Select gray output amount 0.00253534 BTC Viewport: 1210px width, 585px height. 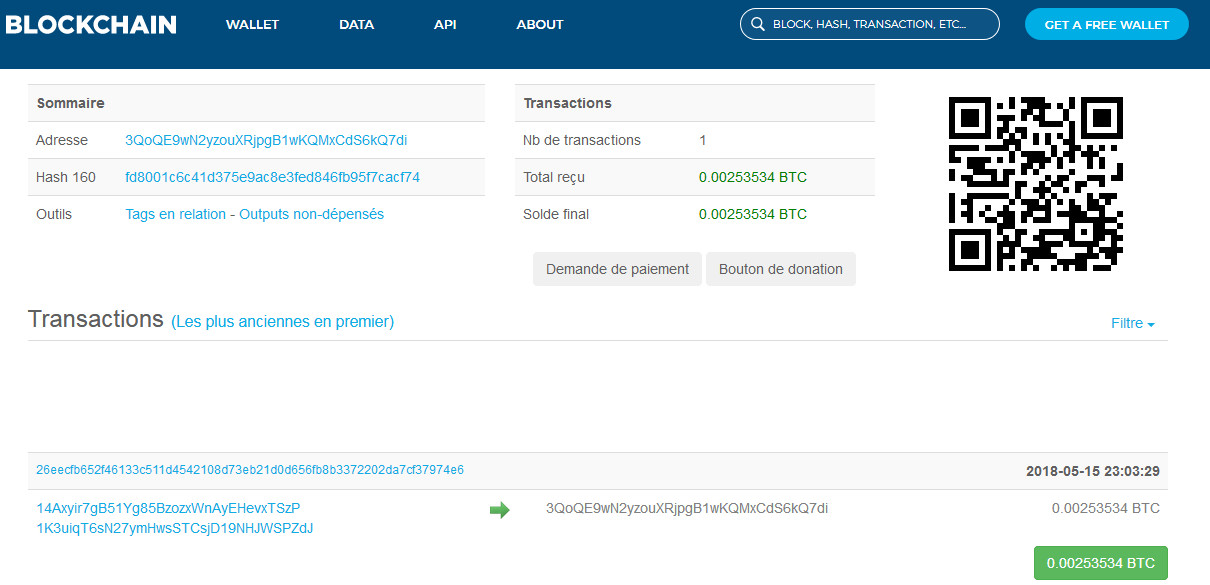click(x=1106, y=508)
